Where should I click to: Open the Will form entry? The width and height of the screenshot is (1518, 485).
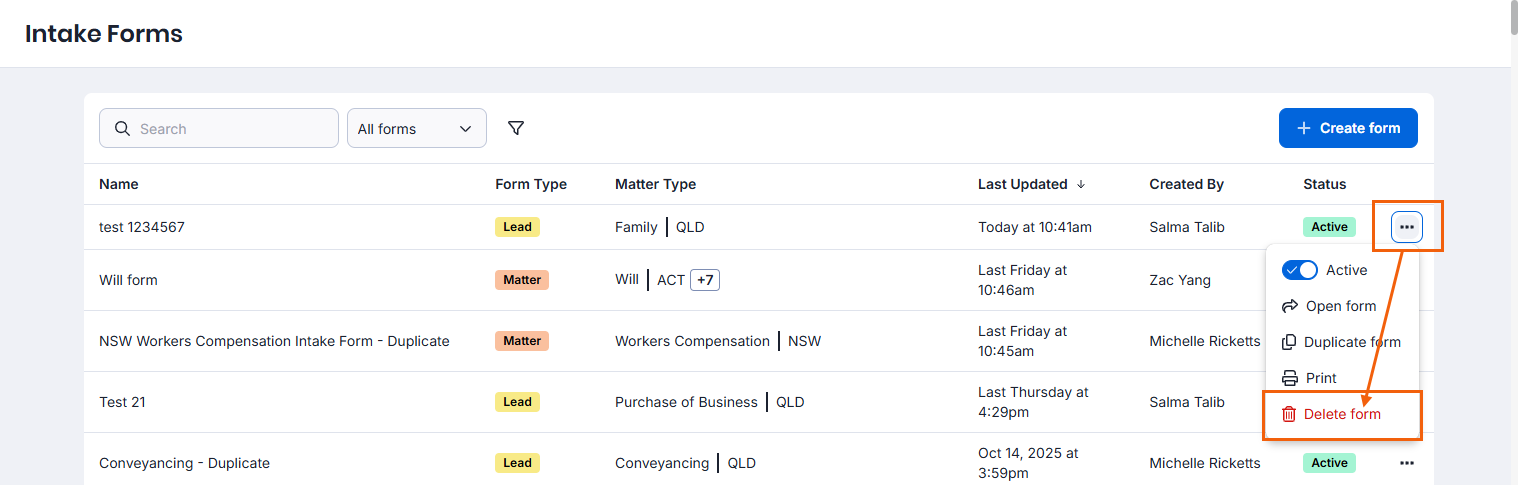[128, 280]
